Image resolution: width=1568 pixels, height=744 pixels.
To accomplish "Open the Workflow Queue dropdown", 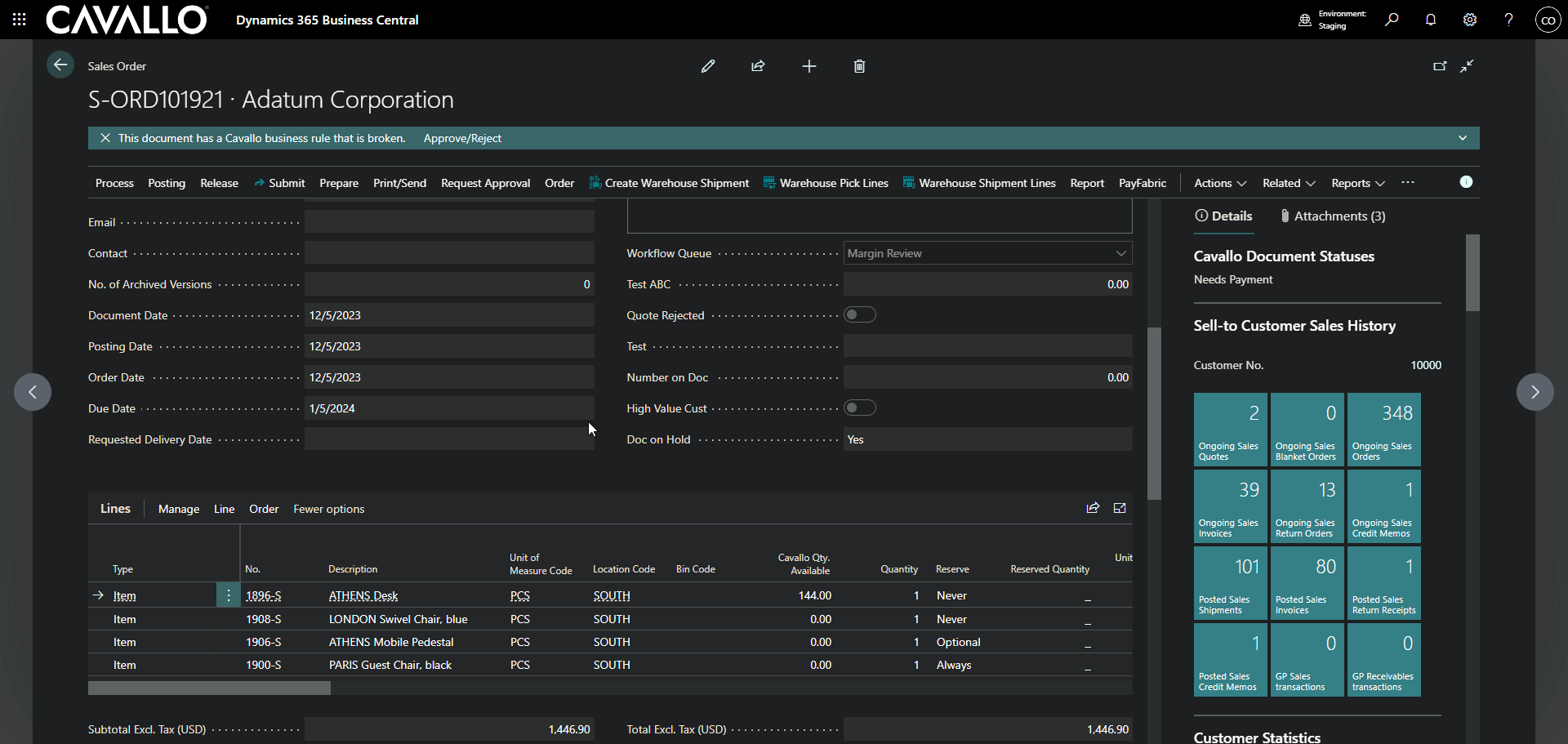I will coord(1120,253).
